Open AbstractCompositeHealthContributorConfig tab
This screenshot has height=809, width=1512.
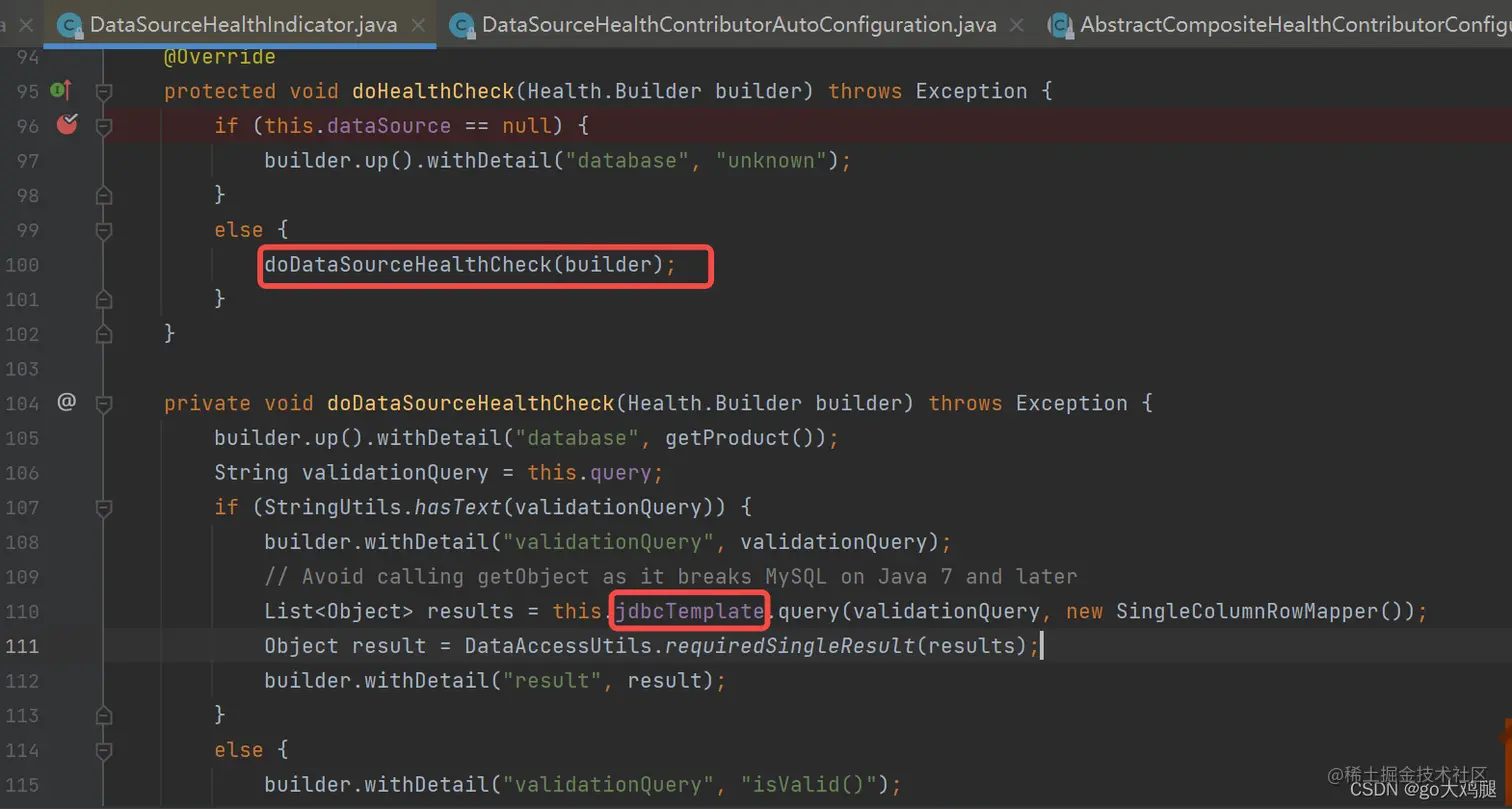point(1296,24)
